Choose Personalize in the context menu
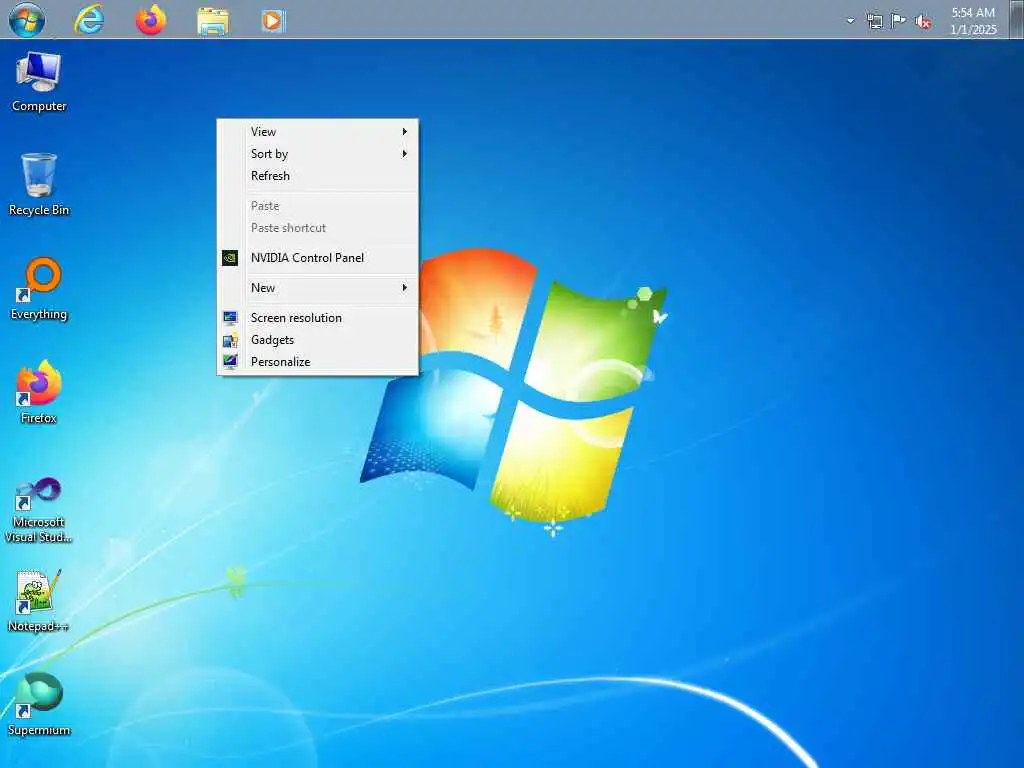The height and width of the screenshot is (768, 1024). point(317,362)
